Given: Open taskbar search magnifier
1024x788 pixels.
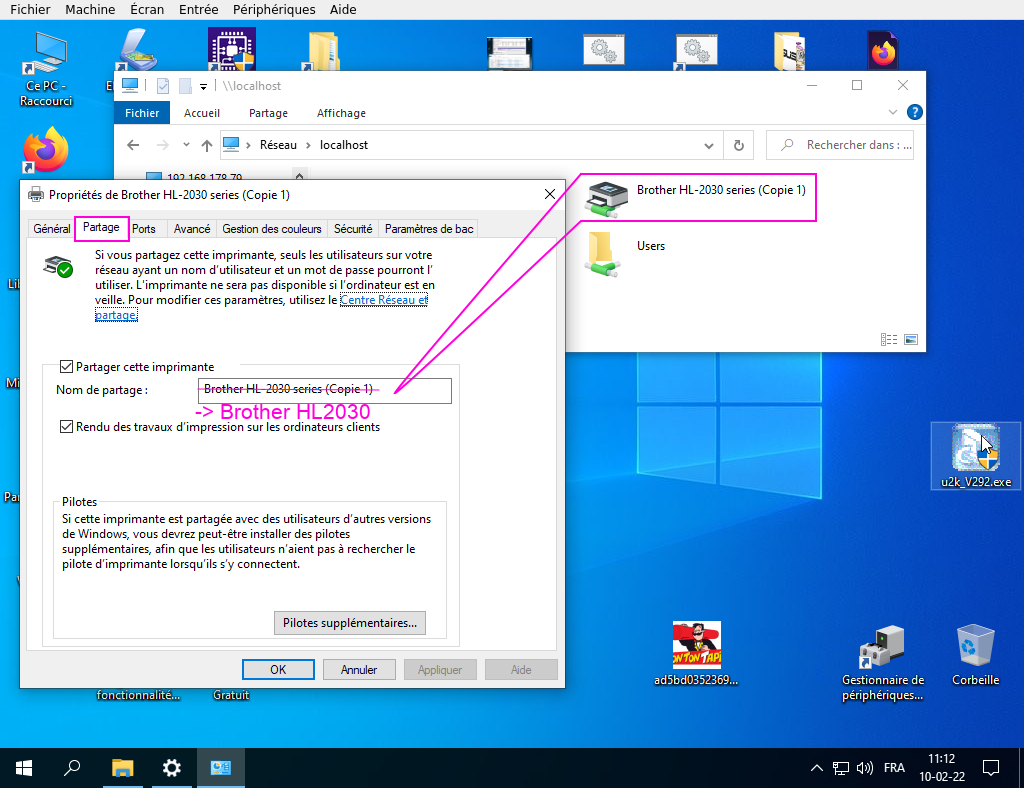Looking at the screenshot, I should click(x=72, y=768).
